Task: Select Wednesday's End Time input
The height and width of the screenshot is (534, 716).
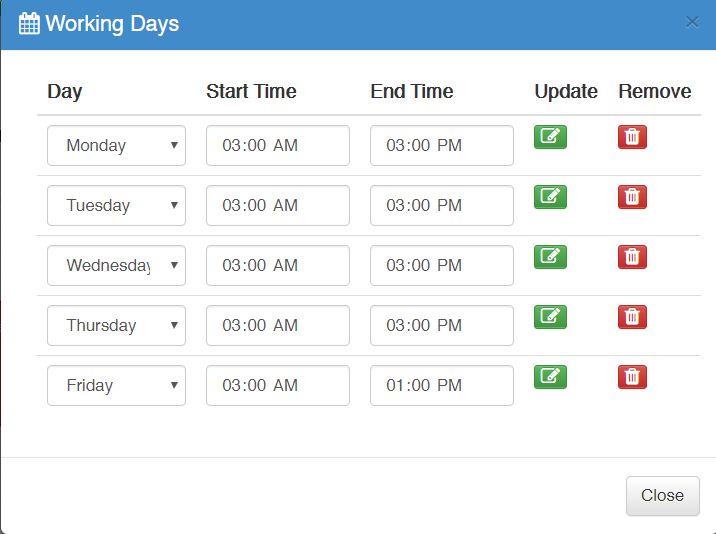Action: (441, 266)
